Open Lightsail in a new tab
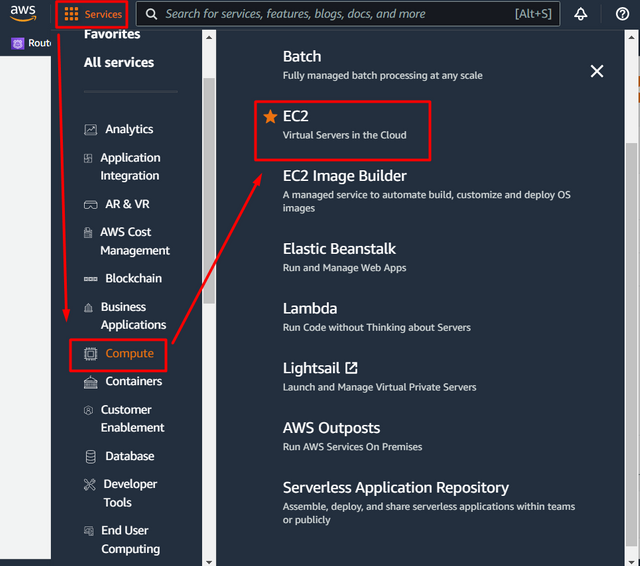 pyautogui.click(x=311, y=368)
